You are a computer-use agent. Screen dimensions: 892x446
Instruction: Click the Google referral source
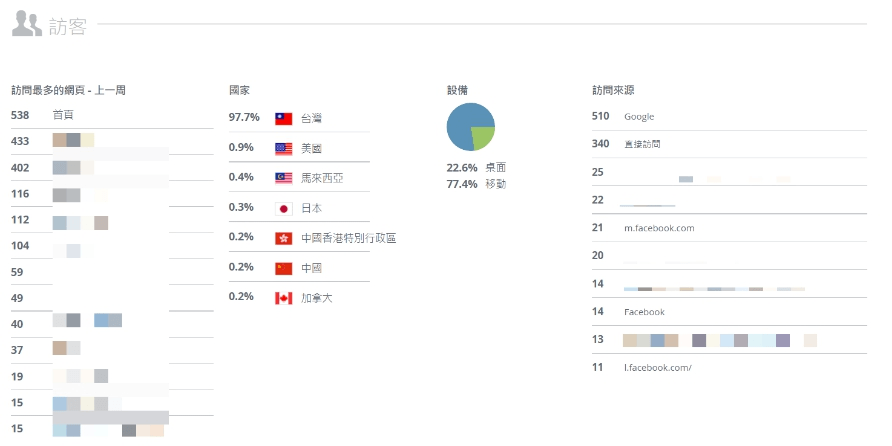pyautogui.click(x=639, y=117)
